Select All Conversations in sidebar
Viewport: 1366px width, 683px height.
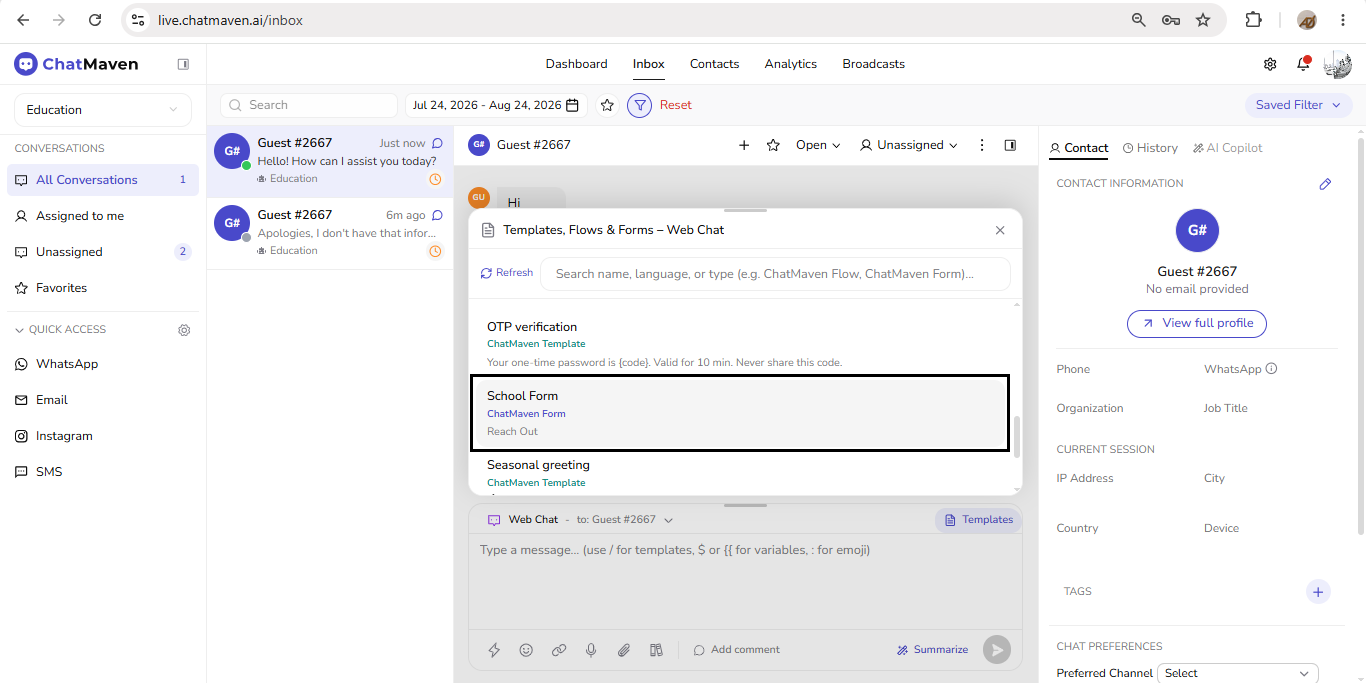tap(103, 180)
